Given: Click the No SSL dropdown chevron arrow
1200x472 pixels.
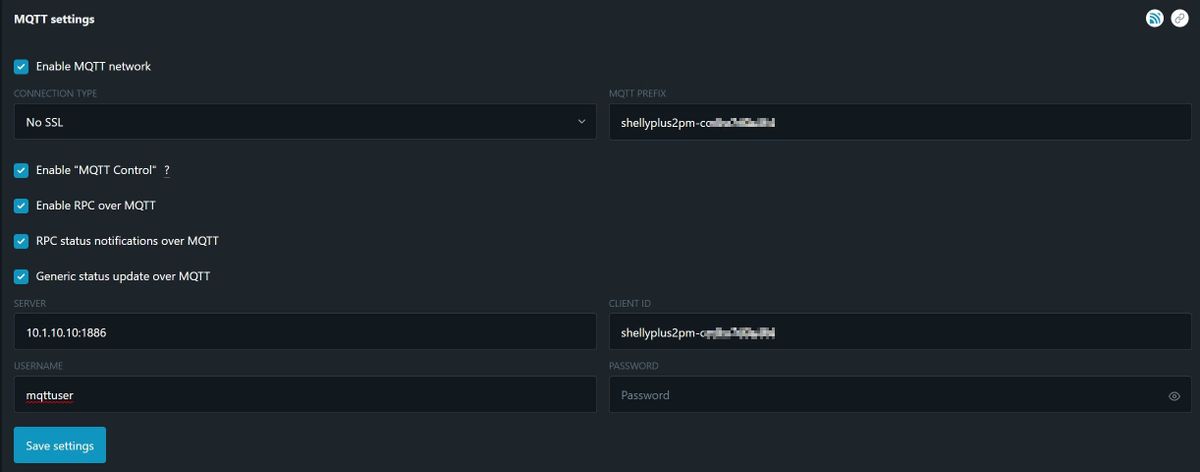Looking at the screenshot, I should [x=582, y=122].
